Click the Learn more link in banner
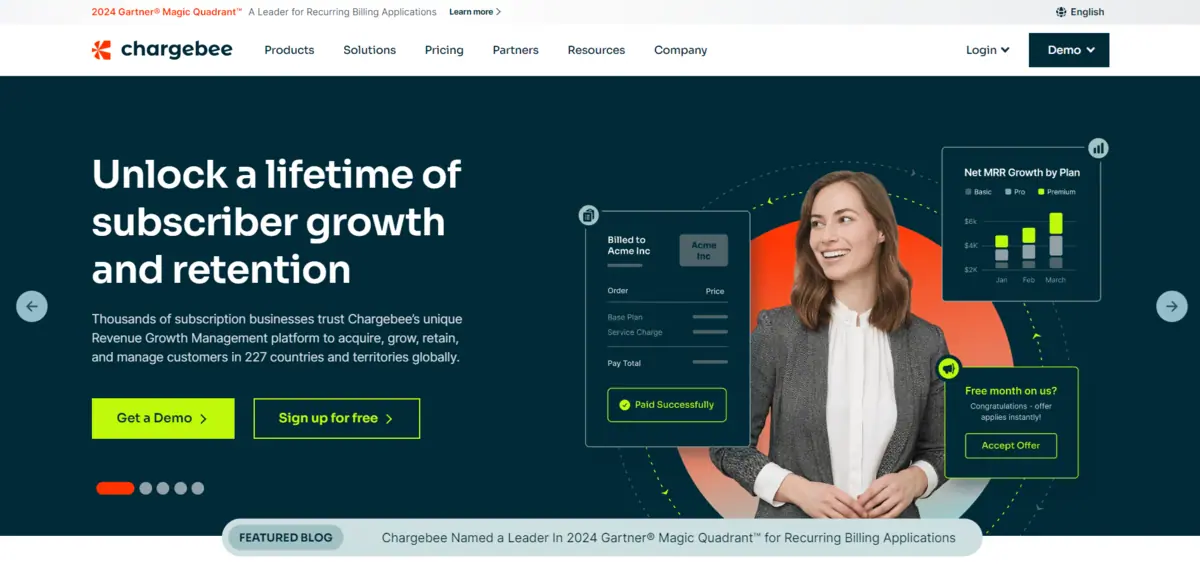 [x=475, y=12]
